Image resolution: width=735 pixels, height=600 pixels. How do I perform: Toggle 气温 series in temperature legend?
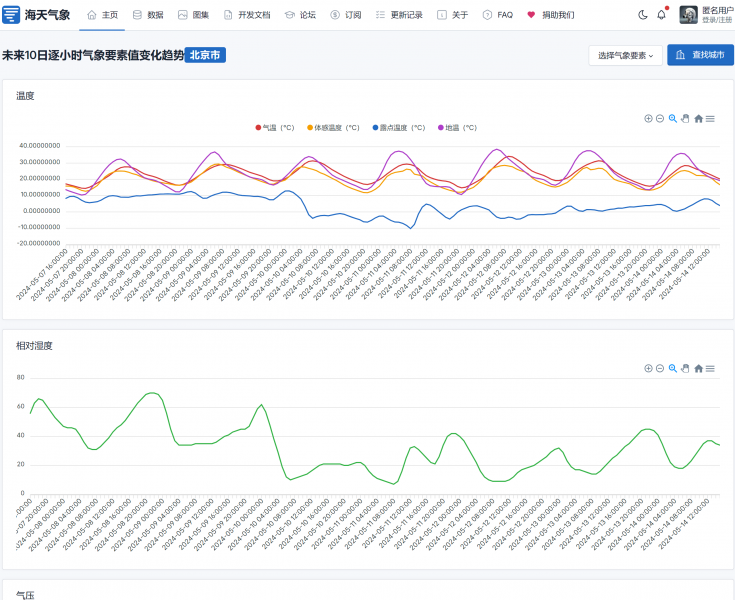[x=275, y=128]
